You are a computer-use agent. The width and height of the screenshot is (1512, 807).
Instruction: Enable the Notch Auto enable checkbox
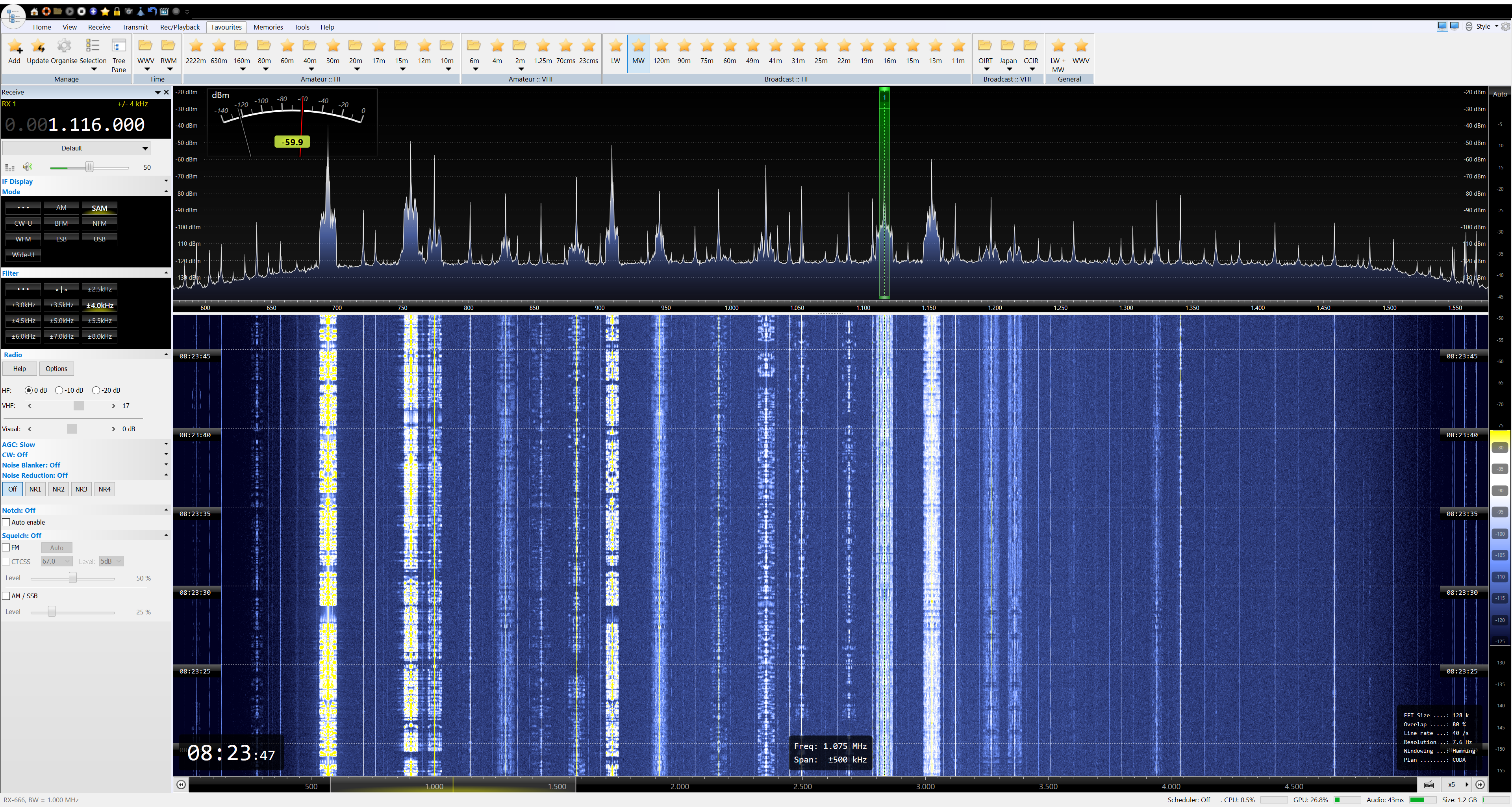click(x=6, y=522)
